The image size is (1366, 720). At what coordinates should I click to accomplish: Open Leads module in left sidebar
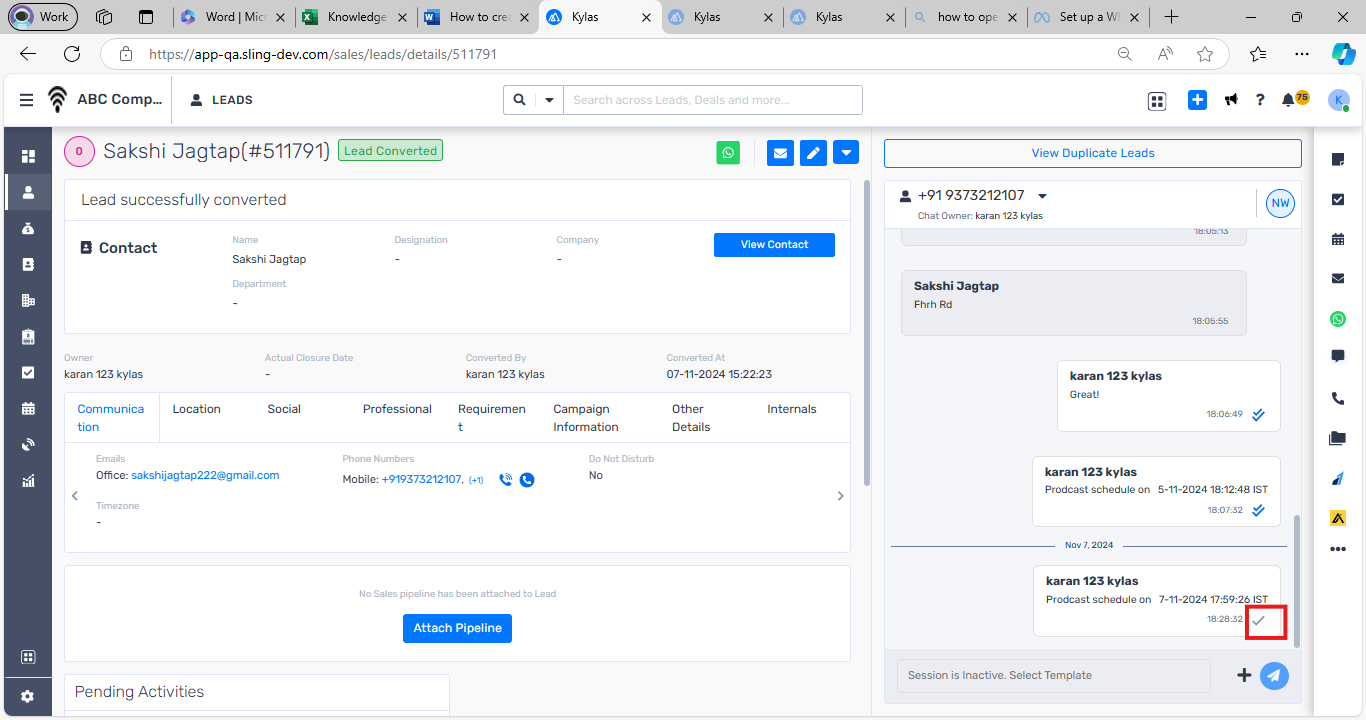point(28,192)
